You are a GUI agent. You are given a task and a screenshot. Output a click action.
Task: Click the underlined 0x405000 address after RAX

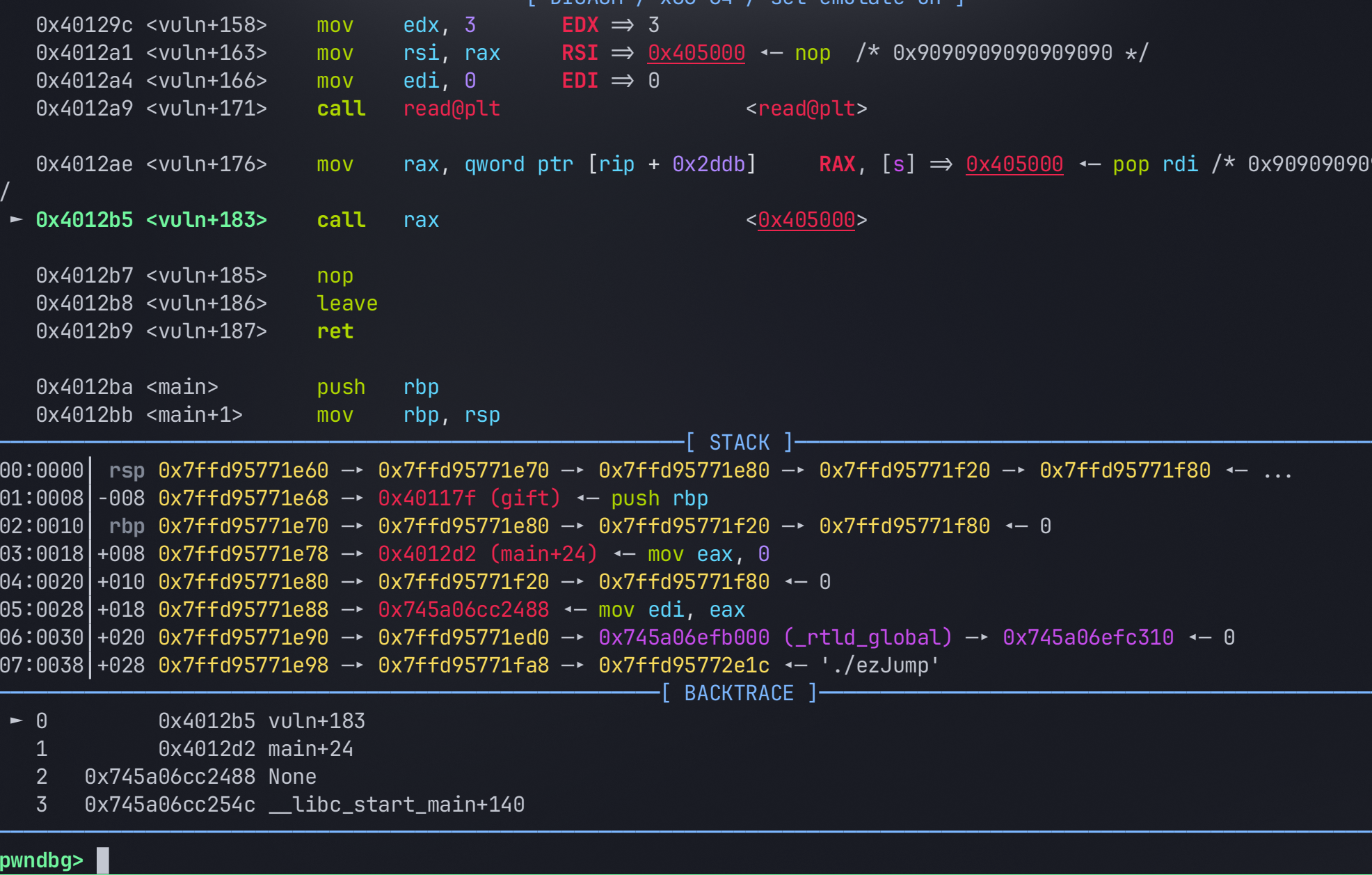1014,164
